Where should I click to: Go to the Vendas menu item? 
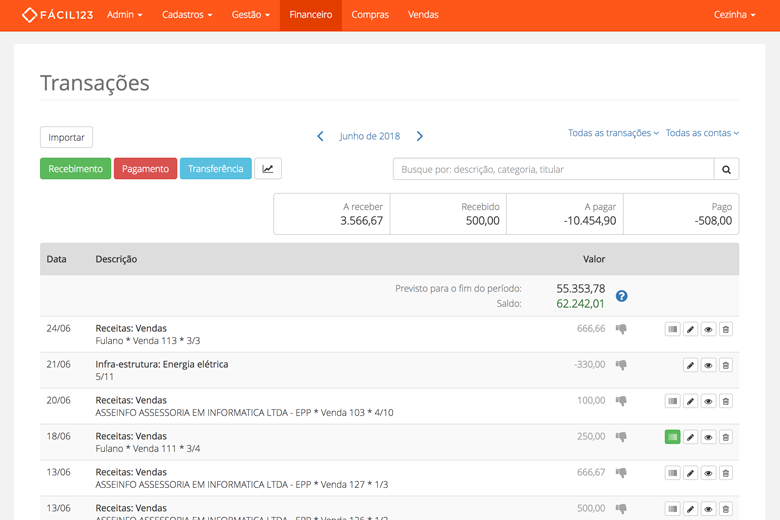coord(423,15)
